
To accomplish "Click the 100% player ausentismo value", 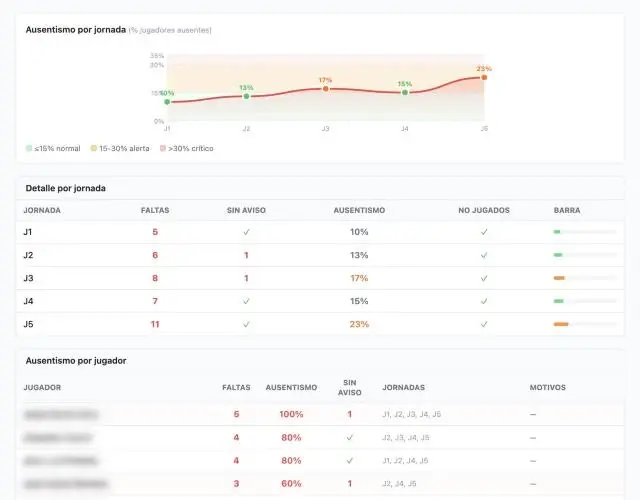I will (x=291, y=414).
